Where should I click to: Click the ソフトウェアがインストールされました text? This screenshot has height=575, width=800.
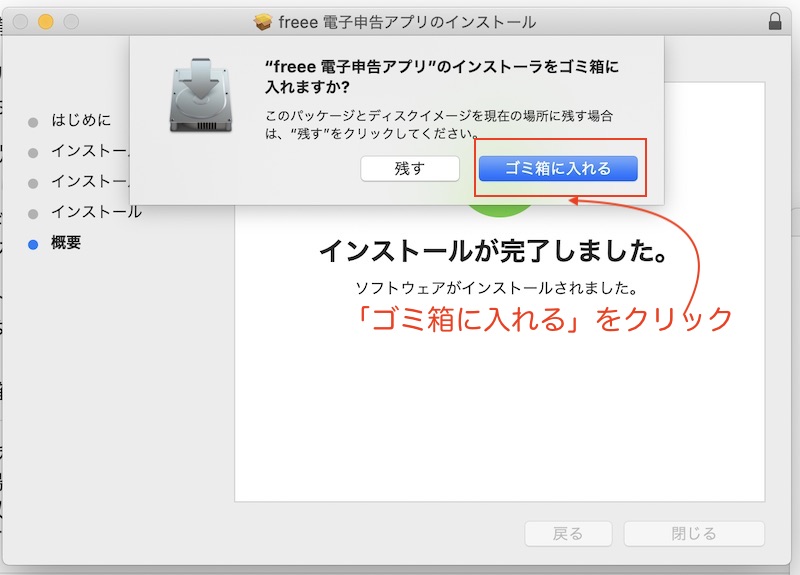(496, 288)
